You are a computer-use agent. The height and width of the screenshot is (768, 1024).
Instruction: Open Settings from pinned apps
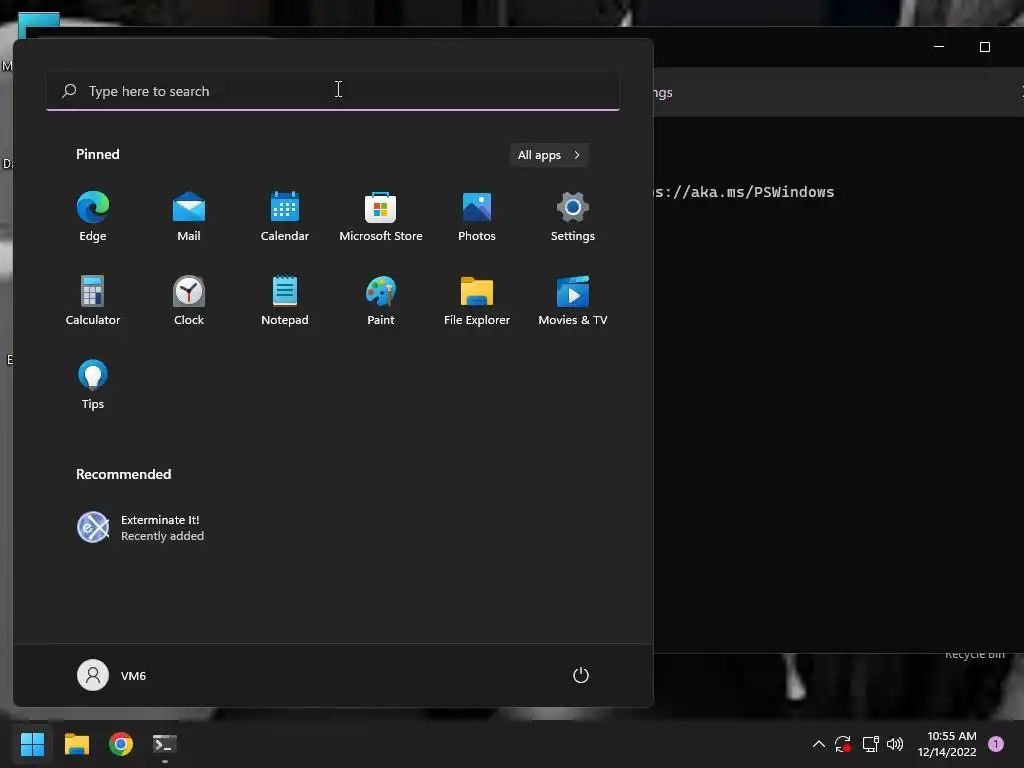[x=573, y=217]
